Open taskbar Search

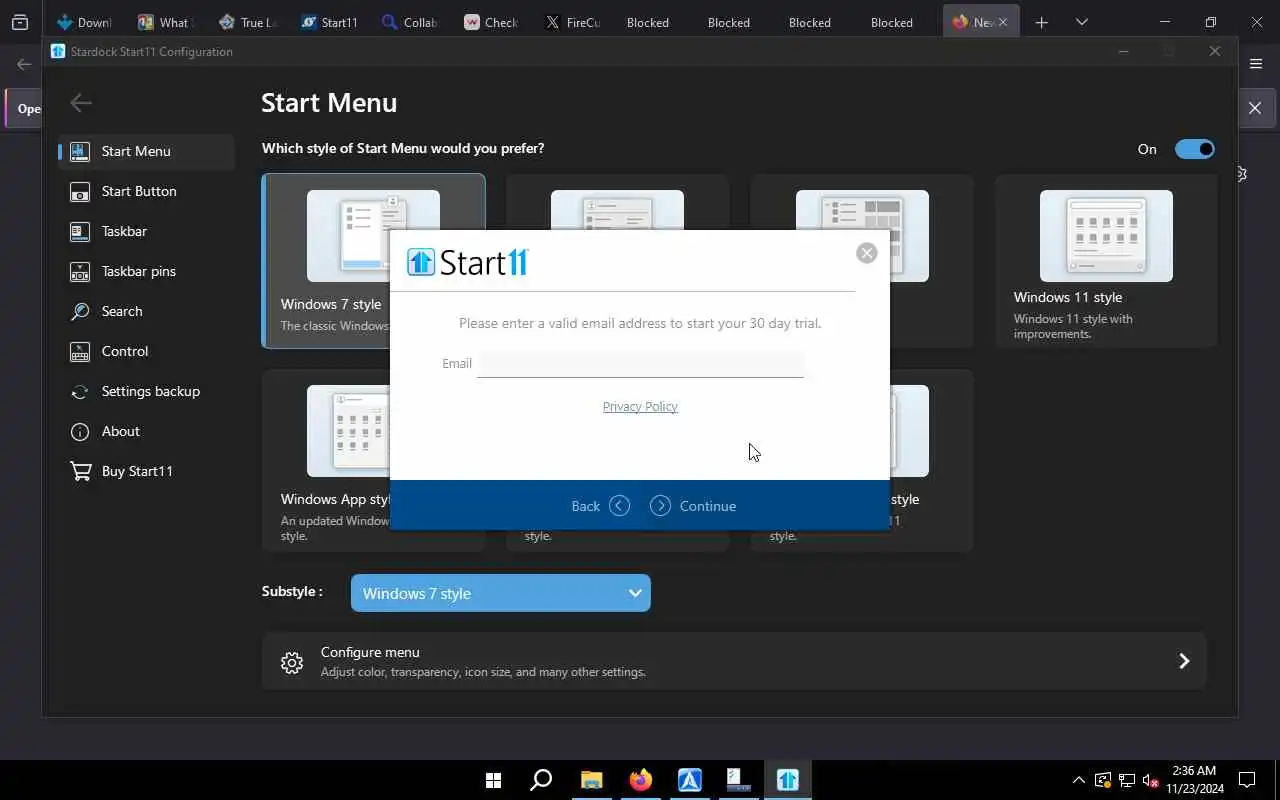tap(541, 780)
